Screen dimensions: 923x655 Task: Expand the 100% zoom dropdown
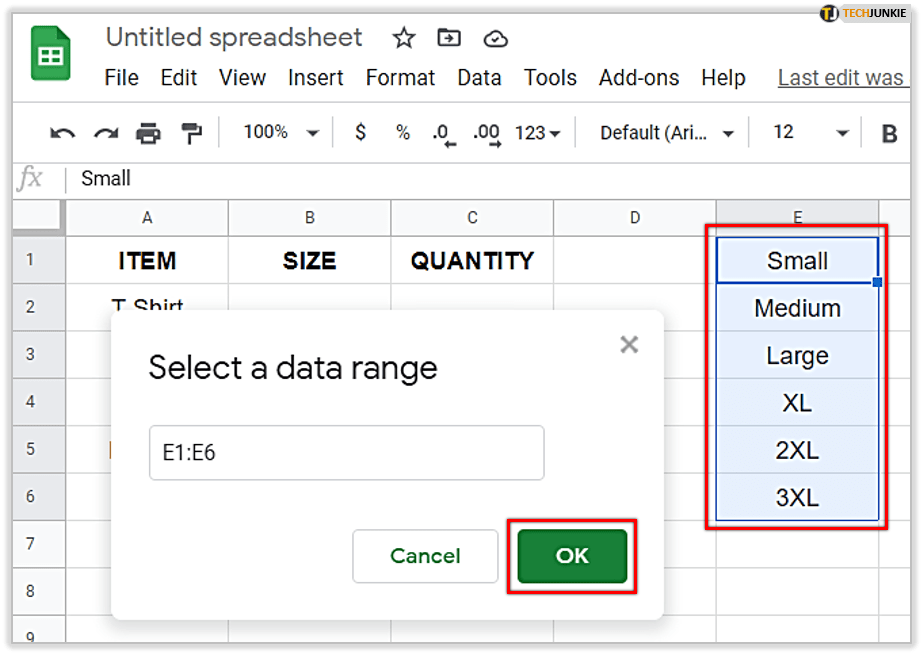coord(281,132)
